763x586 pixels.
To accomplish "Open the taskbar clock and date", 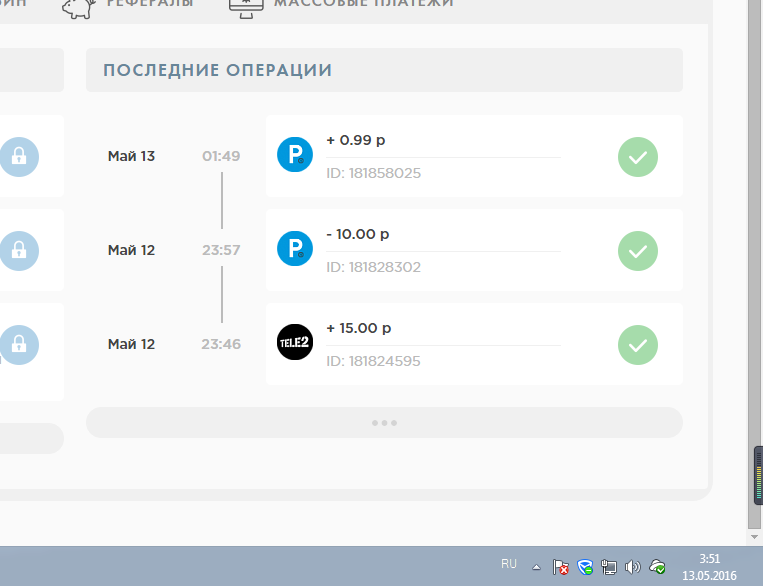I will pyautogui.click(x=709, y=567).
